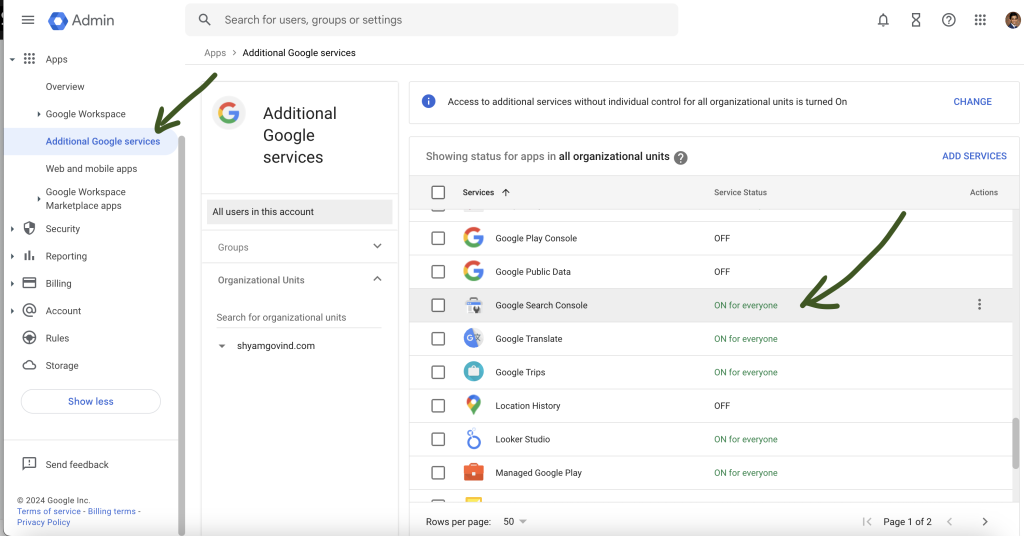Image resolution: width=1024 pixels, height=536 pixels.
Task: Click the Apps grid icon in sidebar
Action: 29,59
